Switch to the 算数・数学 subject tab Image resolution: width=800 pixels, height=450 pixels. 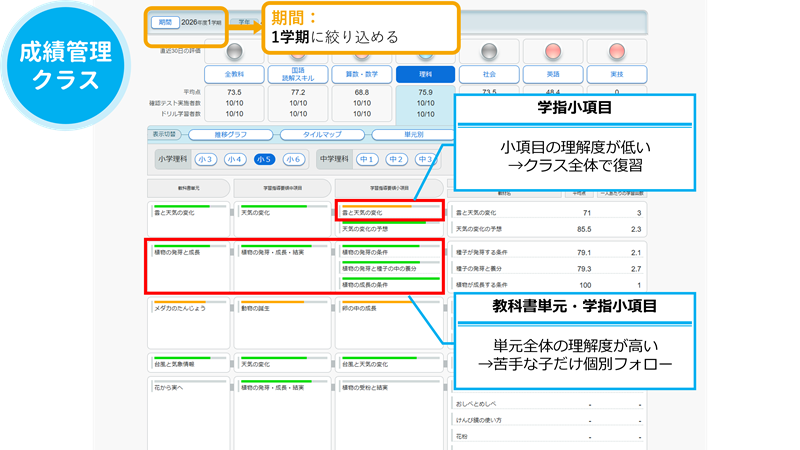click(362, 74)
